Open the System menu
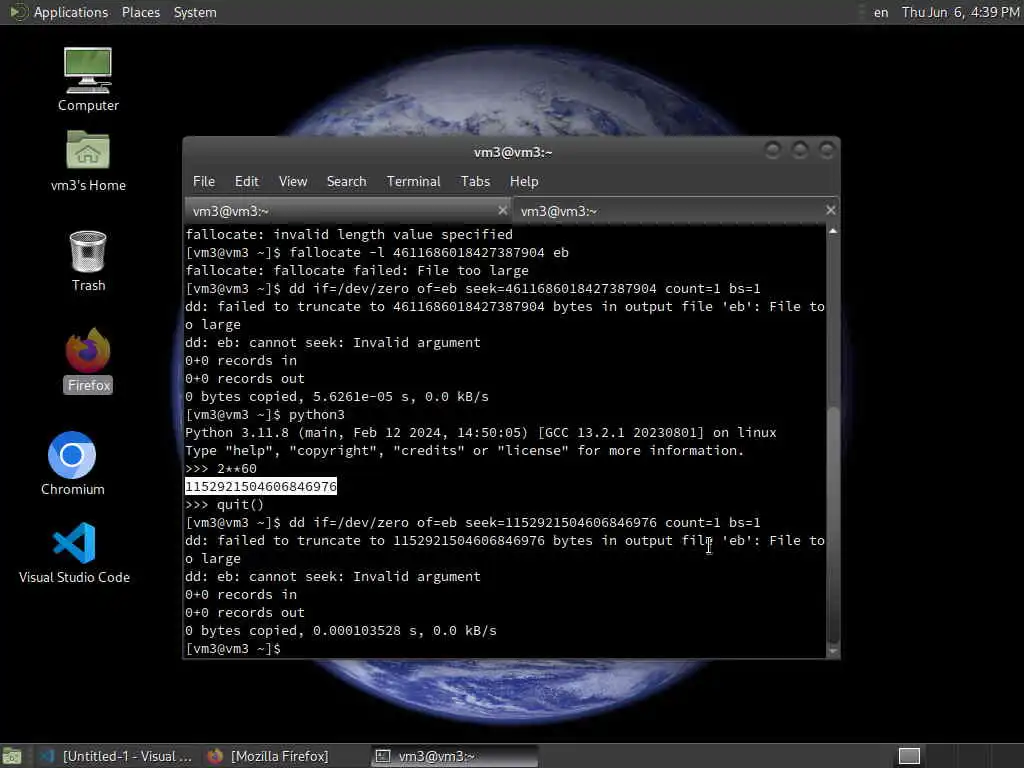This screenshot has width=1024, height=768. [x=195, y=12]
